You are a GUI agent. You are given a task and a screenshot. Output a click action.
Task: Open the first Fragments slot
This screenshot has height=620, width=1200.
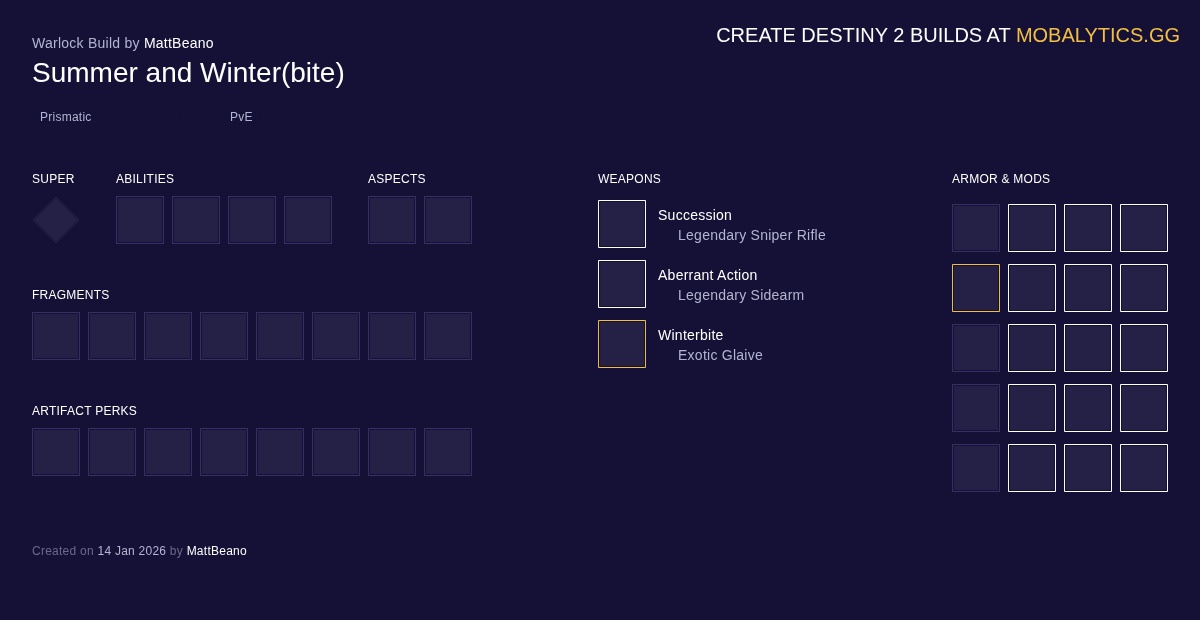[x=56, y=336]
